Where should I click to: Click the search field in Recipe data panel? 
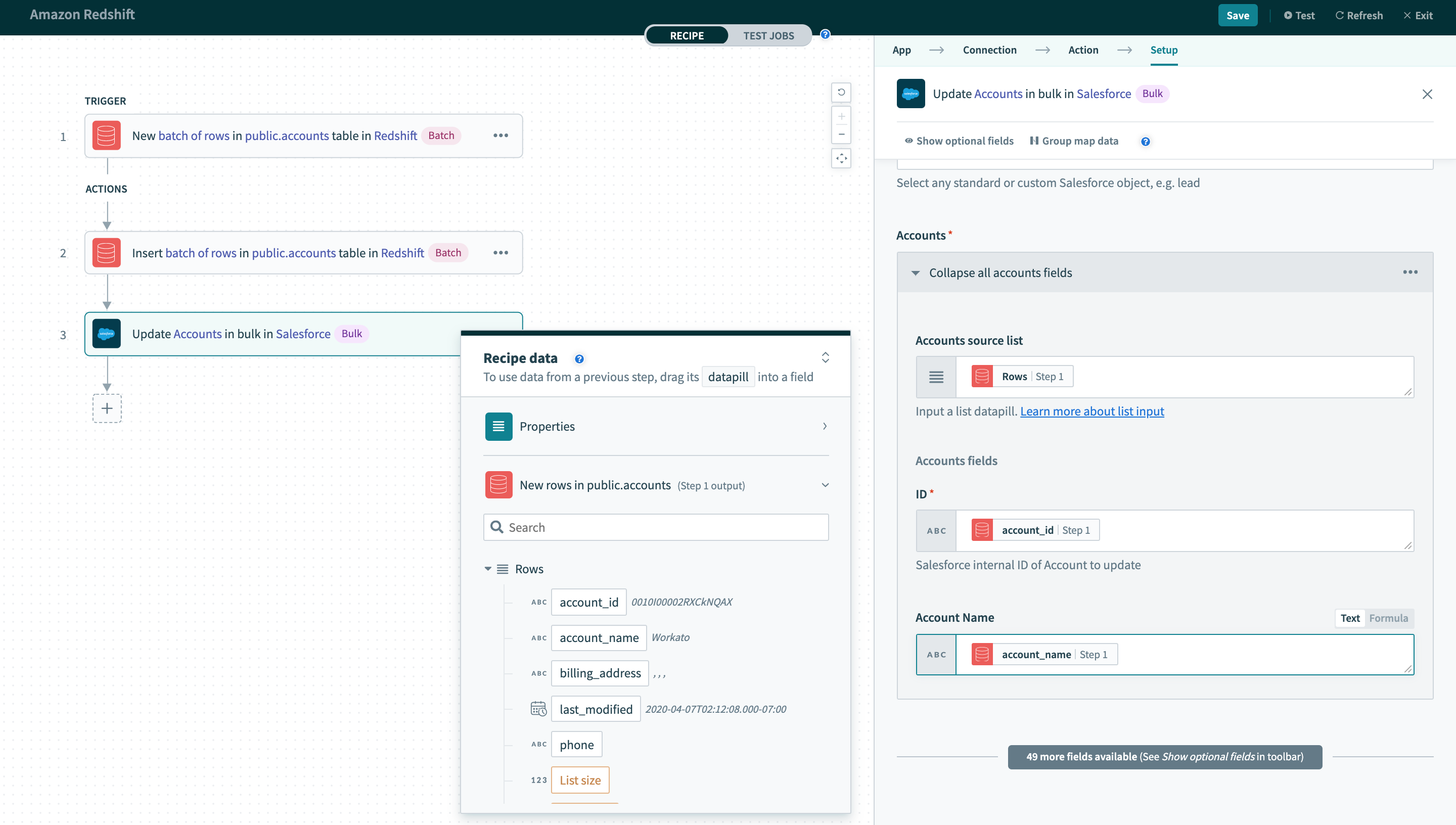coord(656,528)
